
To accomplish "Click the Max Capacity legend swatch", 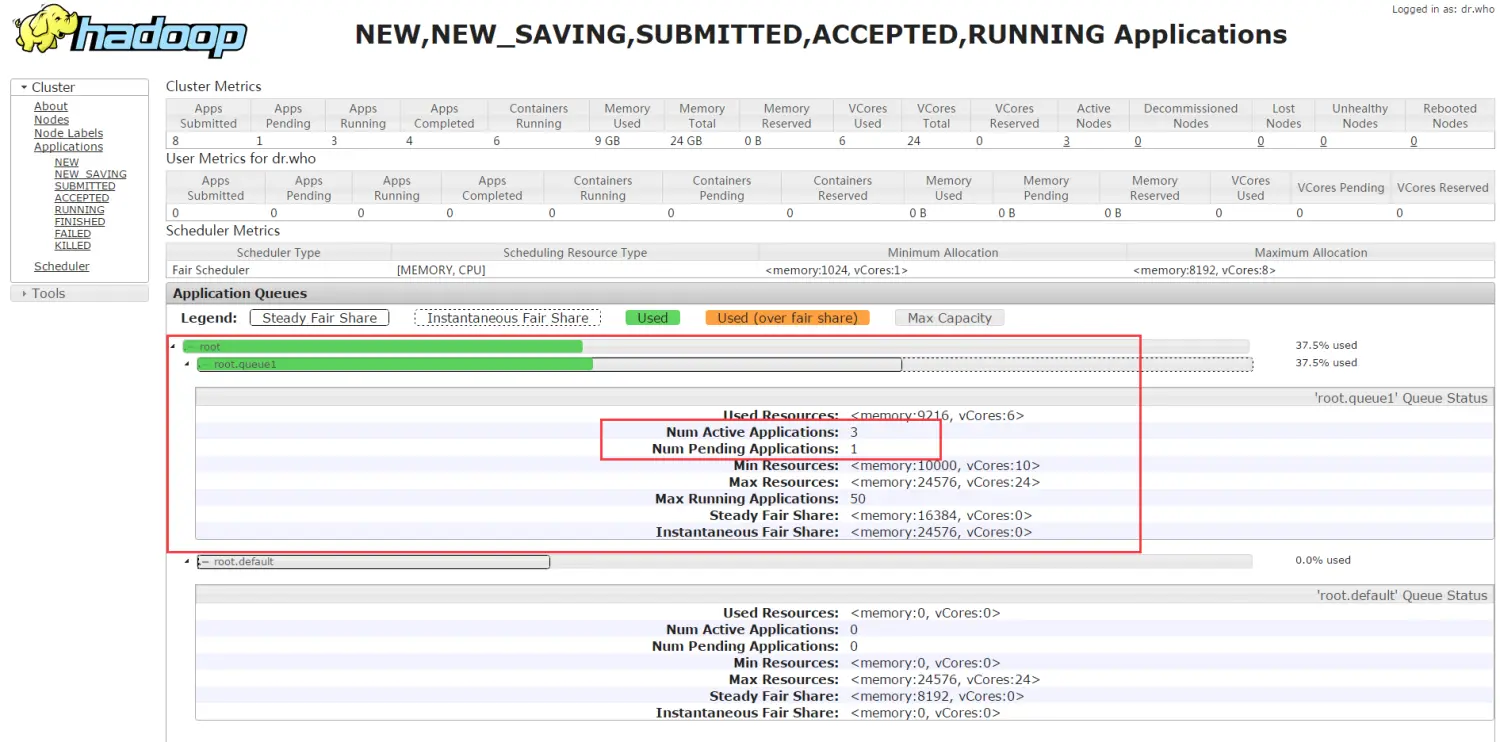I will click(949, 318).
